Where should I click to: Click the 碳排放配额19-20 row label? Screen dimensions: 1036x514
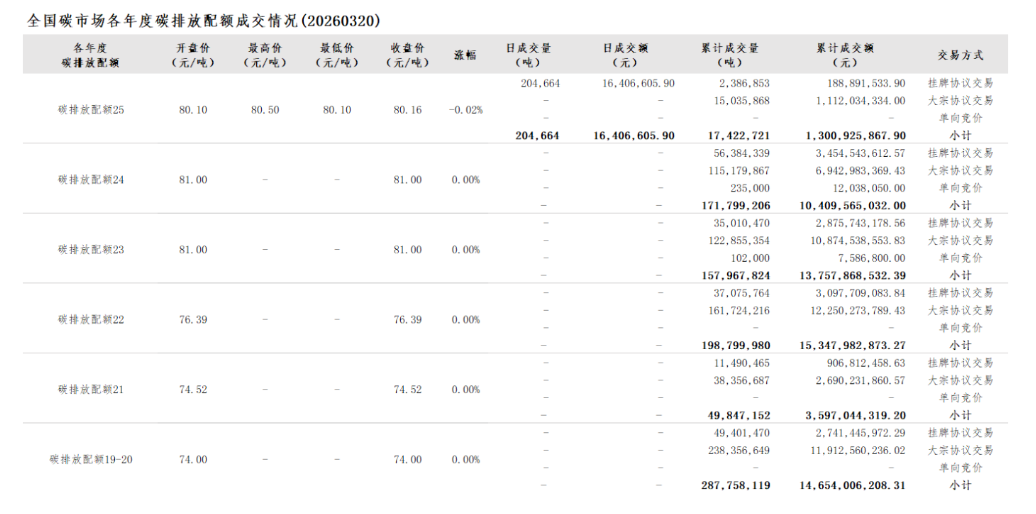point(91,459)
